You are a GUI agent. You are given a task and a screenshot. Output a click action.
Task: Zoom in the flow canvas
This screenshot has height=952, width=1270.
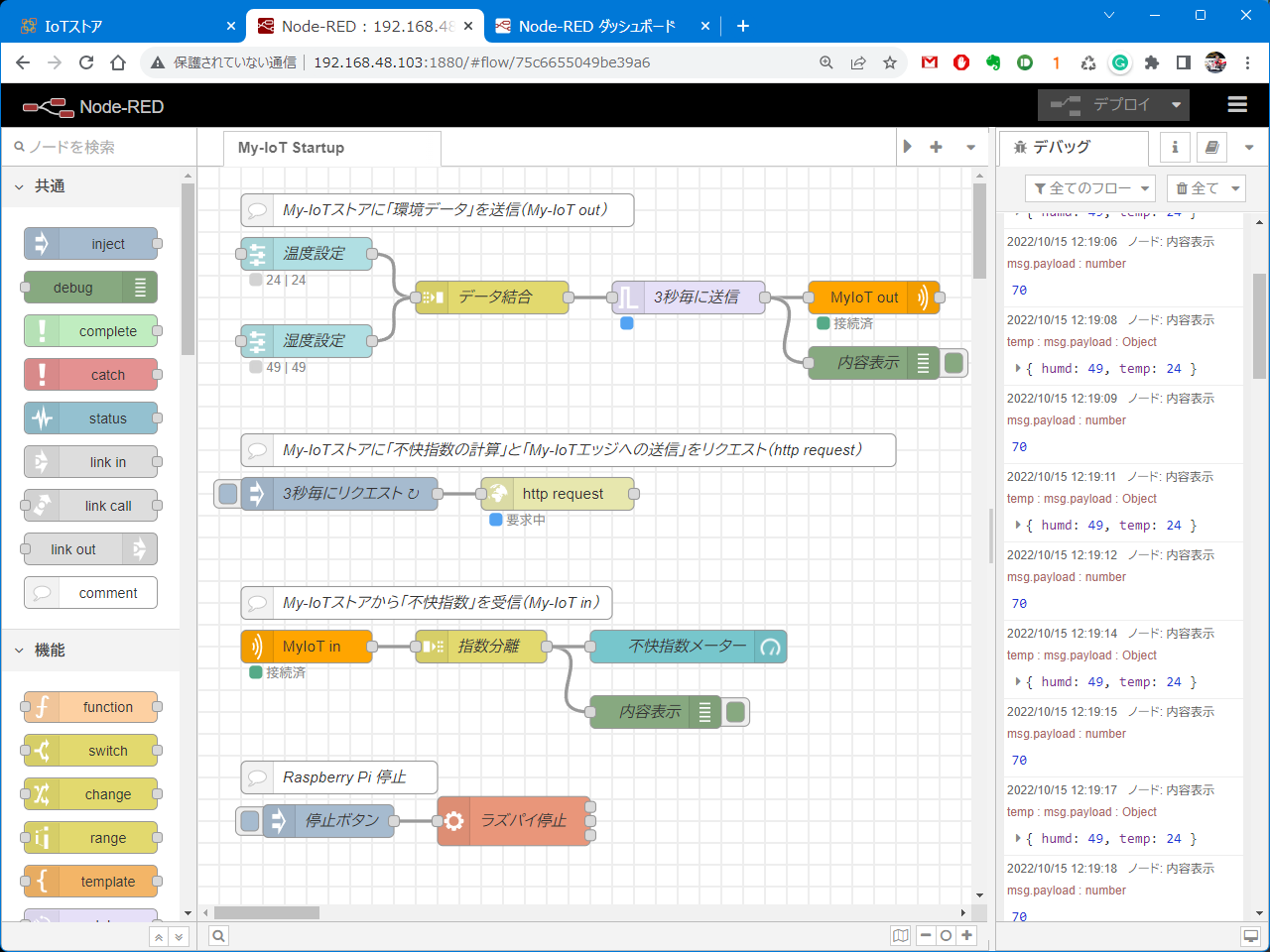tap(967, 936)
